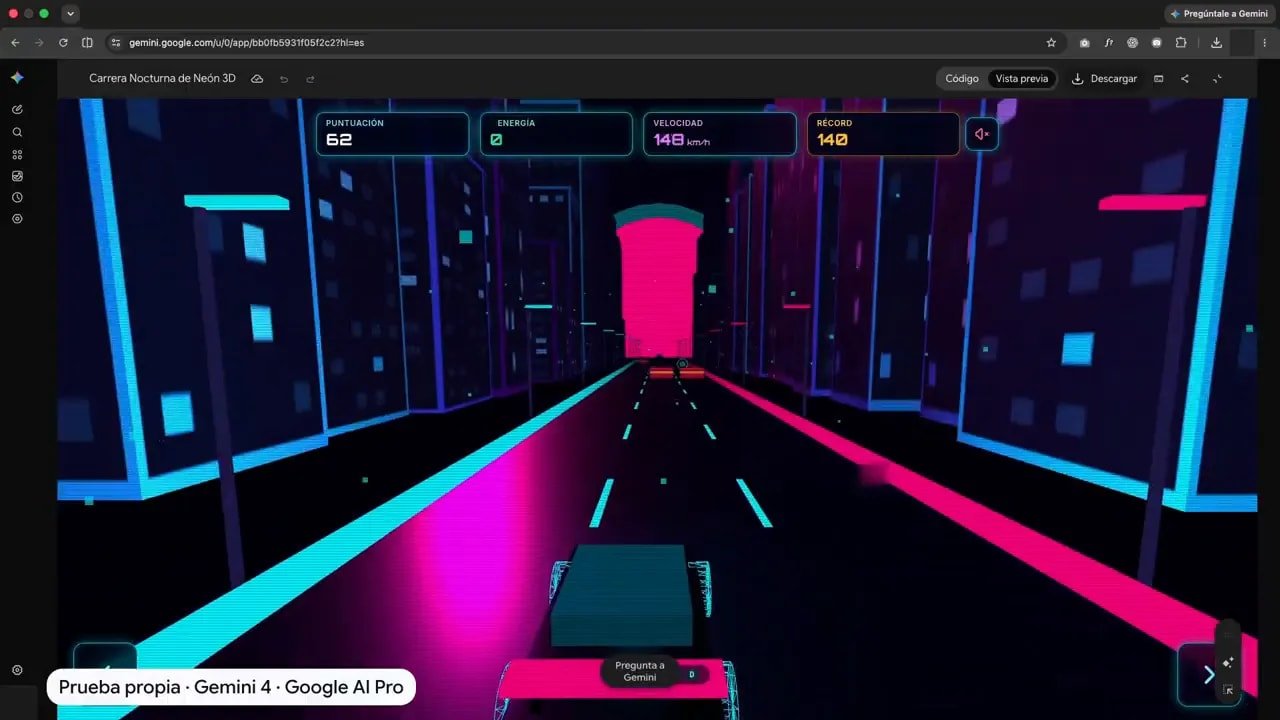Open search in the Gemini sidebar
The width and height of the screenshot is (1280, 720).
point(17,132)
